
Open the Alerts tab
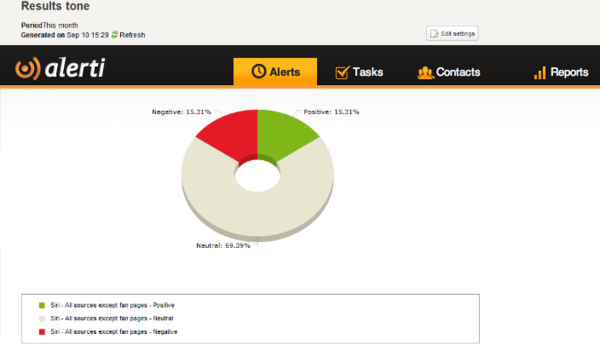(x=275, y=72)
